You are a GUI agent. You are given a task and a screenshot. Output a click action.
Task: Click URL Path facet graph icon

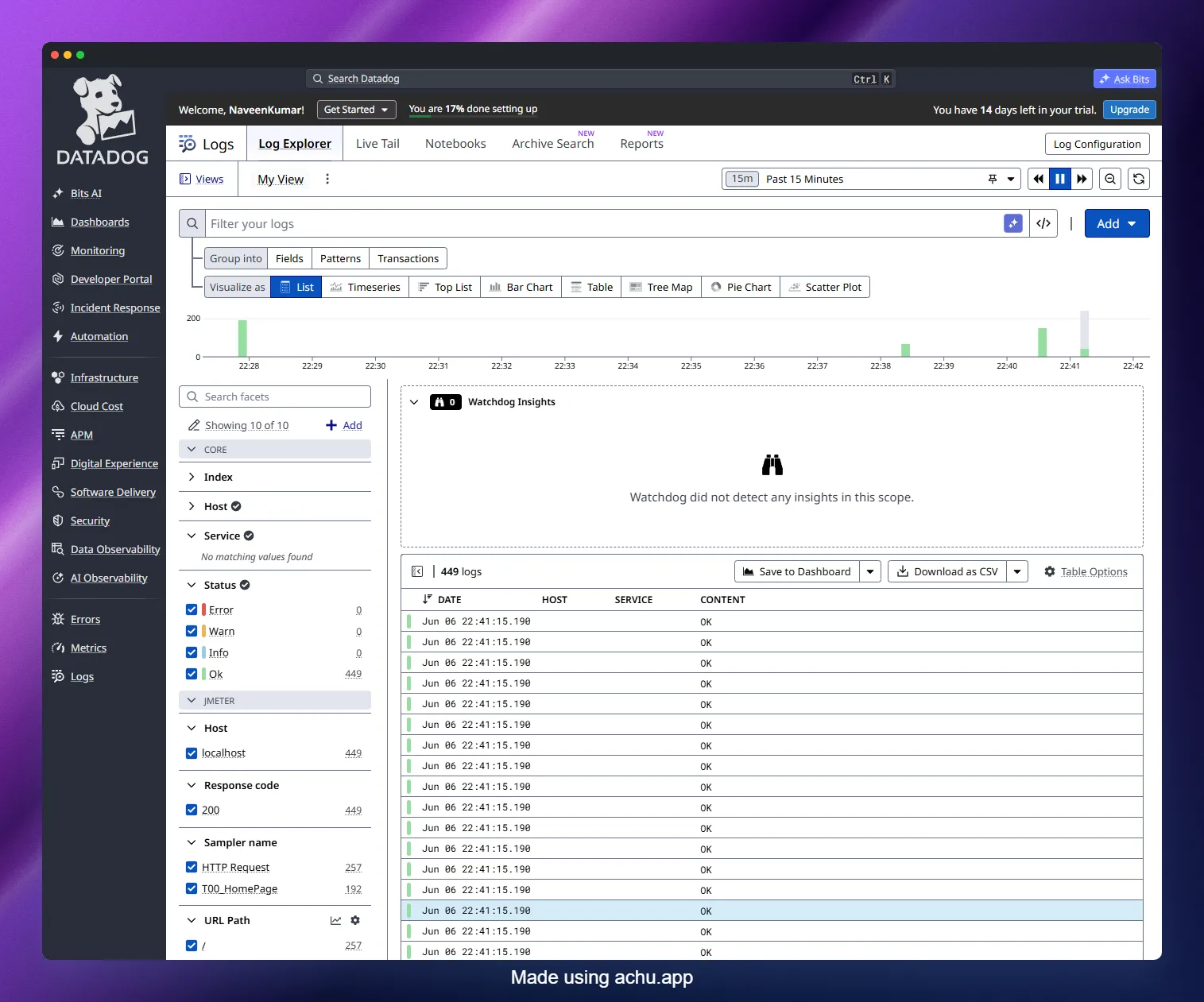(x=335, y=920)
